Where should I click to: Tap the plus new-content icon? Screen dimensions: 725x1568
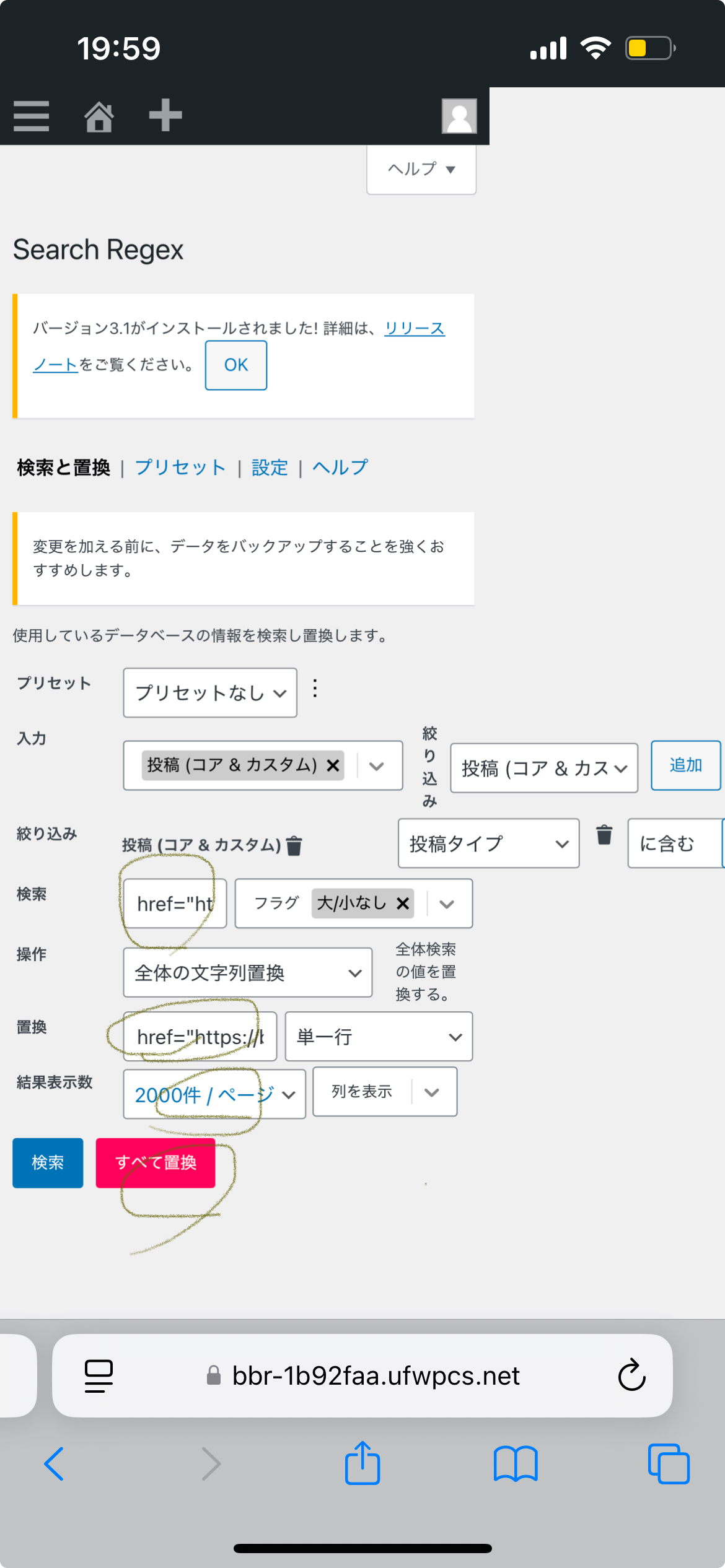coord(165,115)
